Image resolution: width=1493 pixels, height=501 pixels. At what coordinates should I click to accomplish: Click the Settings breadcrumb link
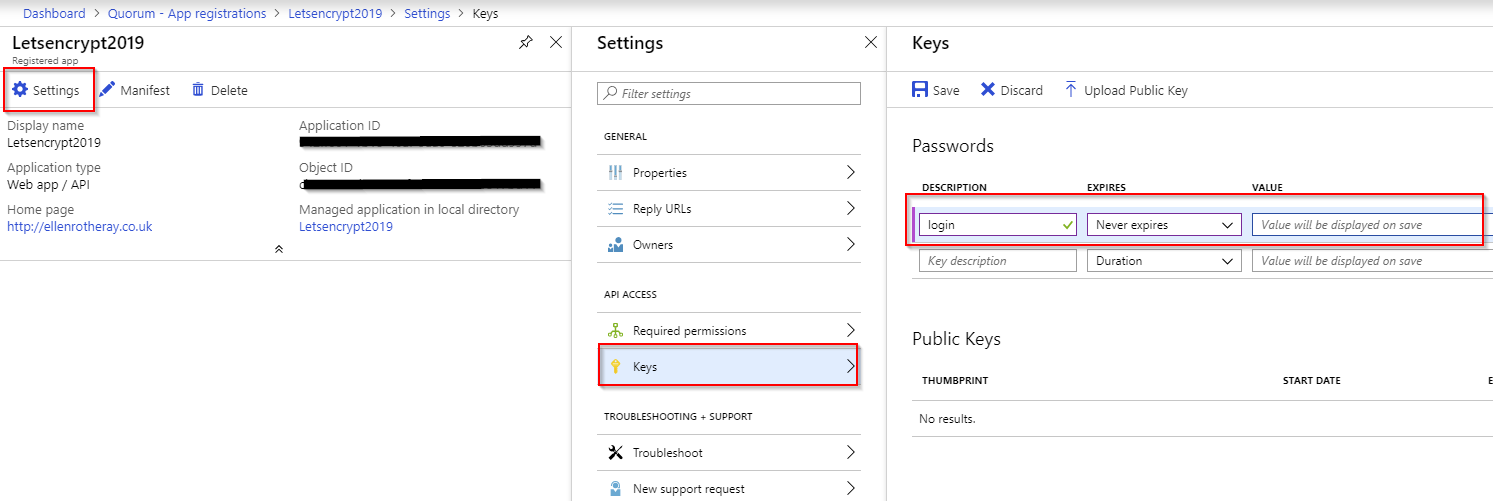coord(427,14)
